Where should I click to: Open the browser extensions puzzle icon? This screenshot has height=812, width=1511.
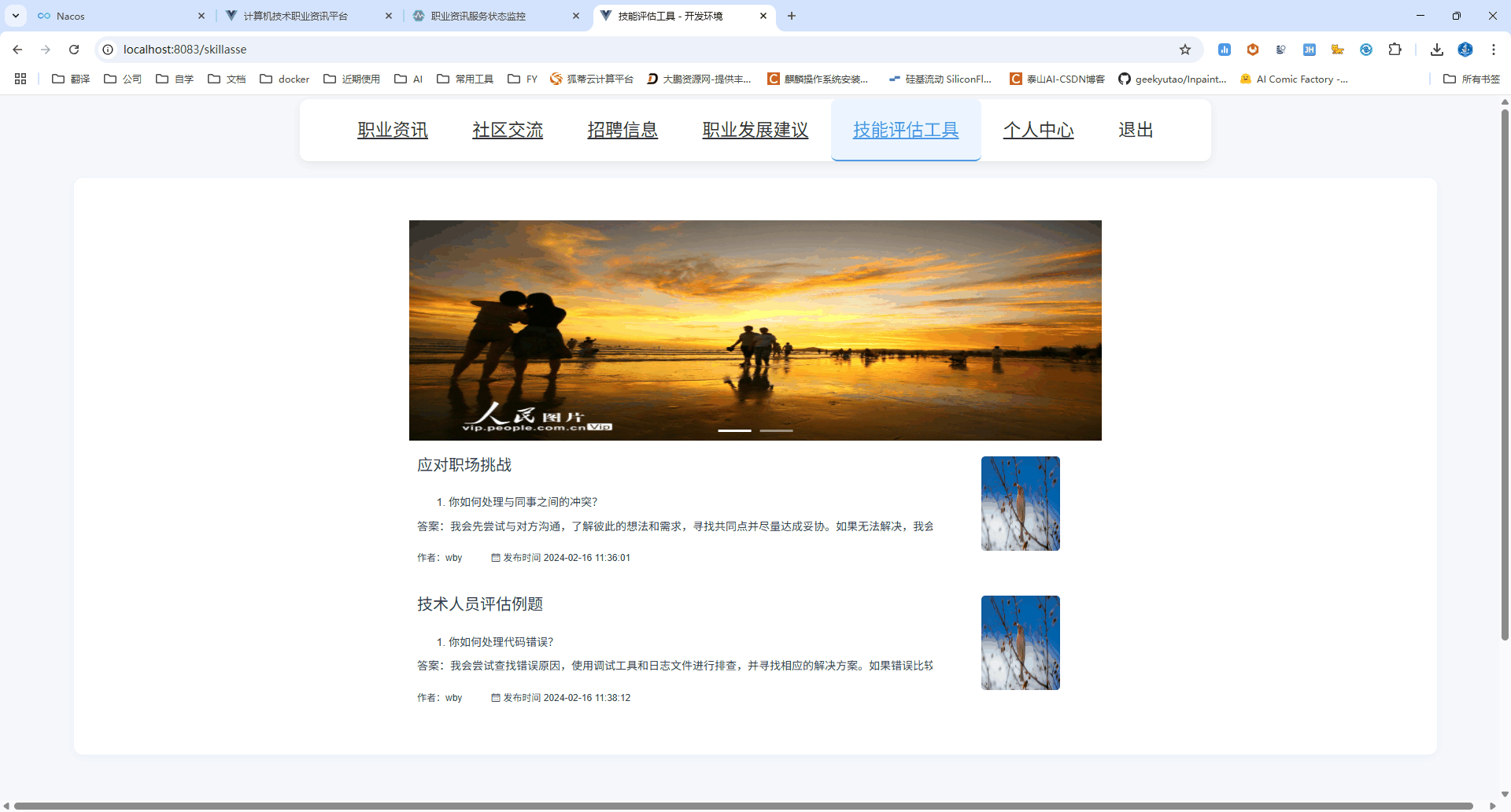tap(1395, 50)
